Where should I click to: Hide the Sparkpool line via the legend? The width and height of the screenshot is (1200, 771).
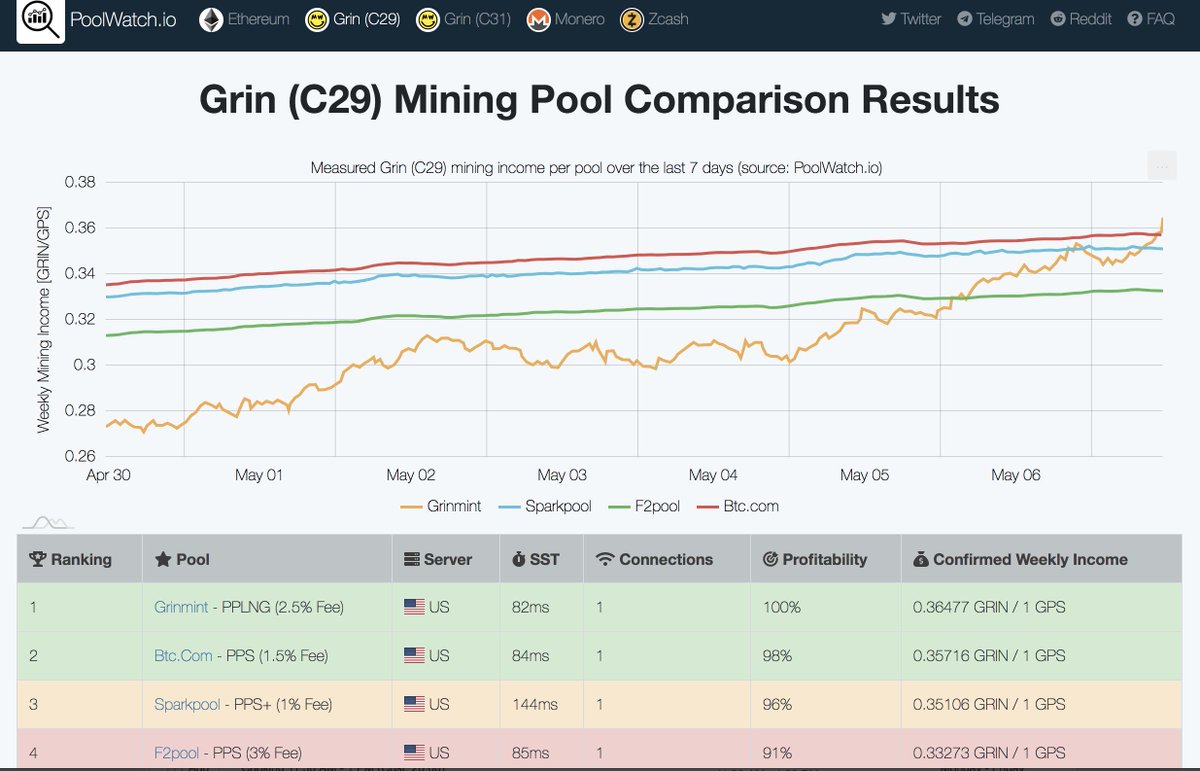tap(561, 506)
